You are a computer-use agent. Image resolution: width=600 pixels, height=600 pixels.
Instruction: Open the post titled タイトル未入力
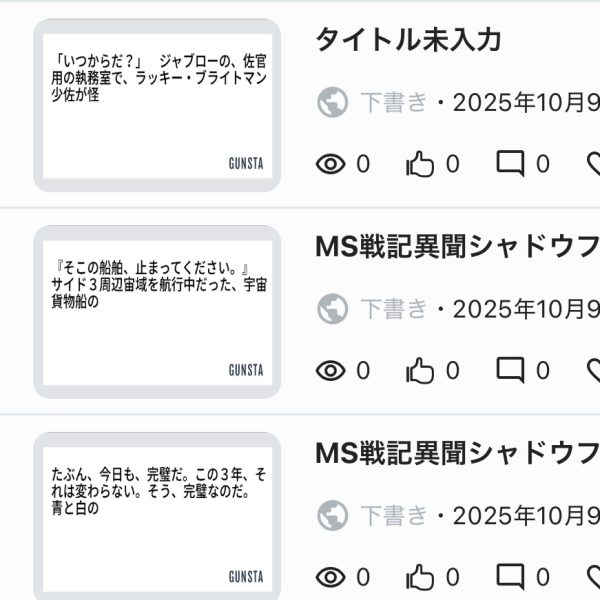408,40
